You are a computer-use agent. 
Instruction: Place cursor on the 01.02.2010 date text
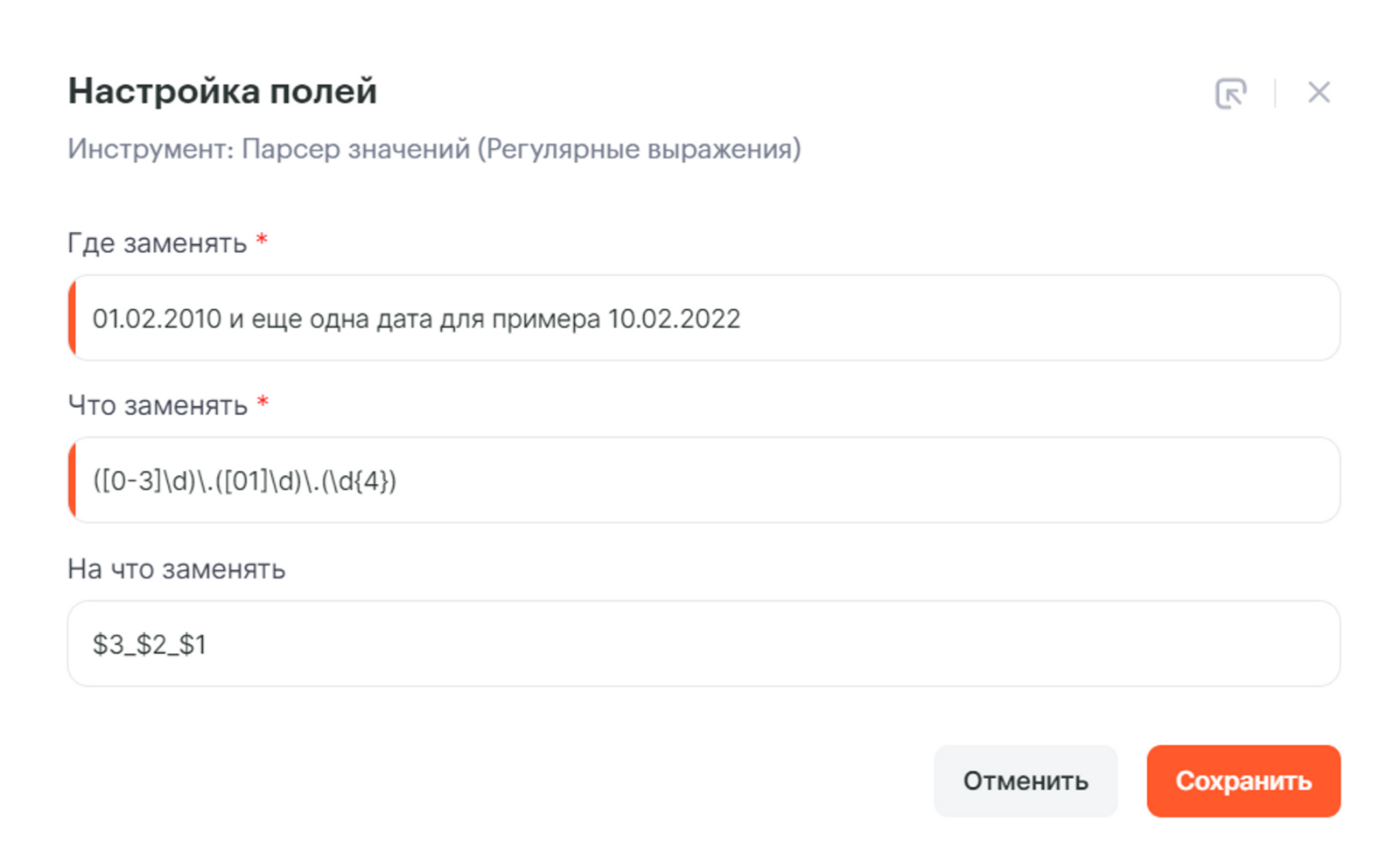(x=157, y=319)
